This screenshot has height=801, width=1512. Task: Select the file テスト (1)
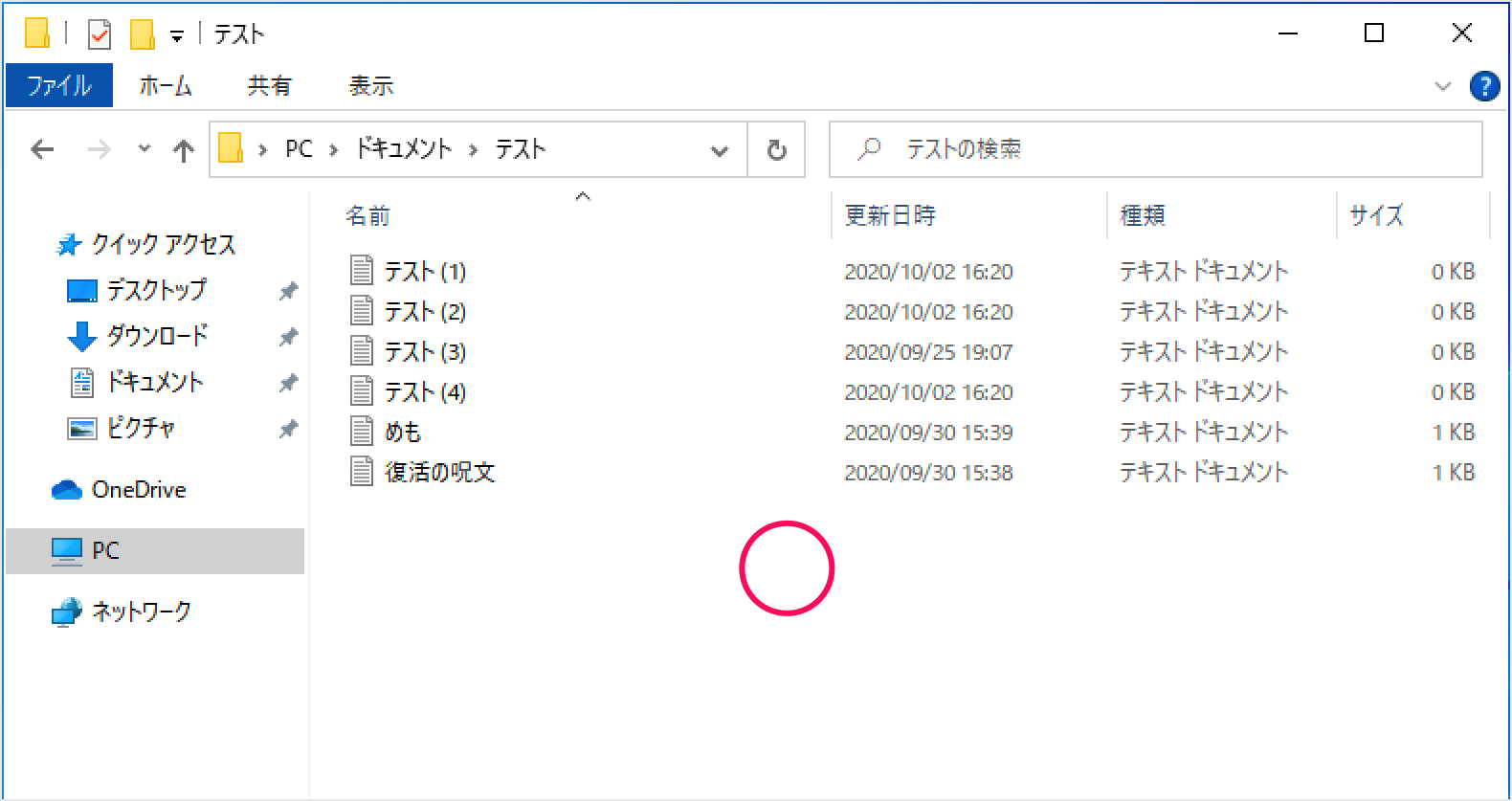(425, 272)
